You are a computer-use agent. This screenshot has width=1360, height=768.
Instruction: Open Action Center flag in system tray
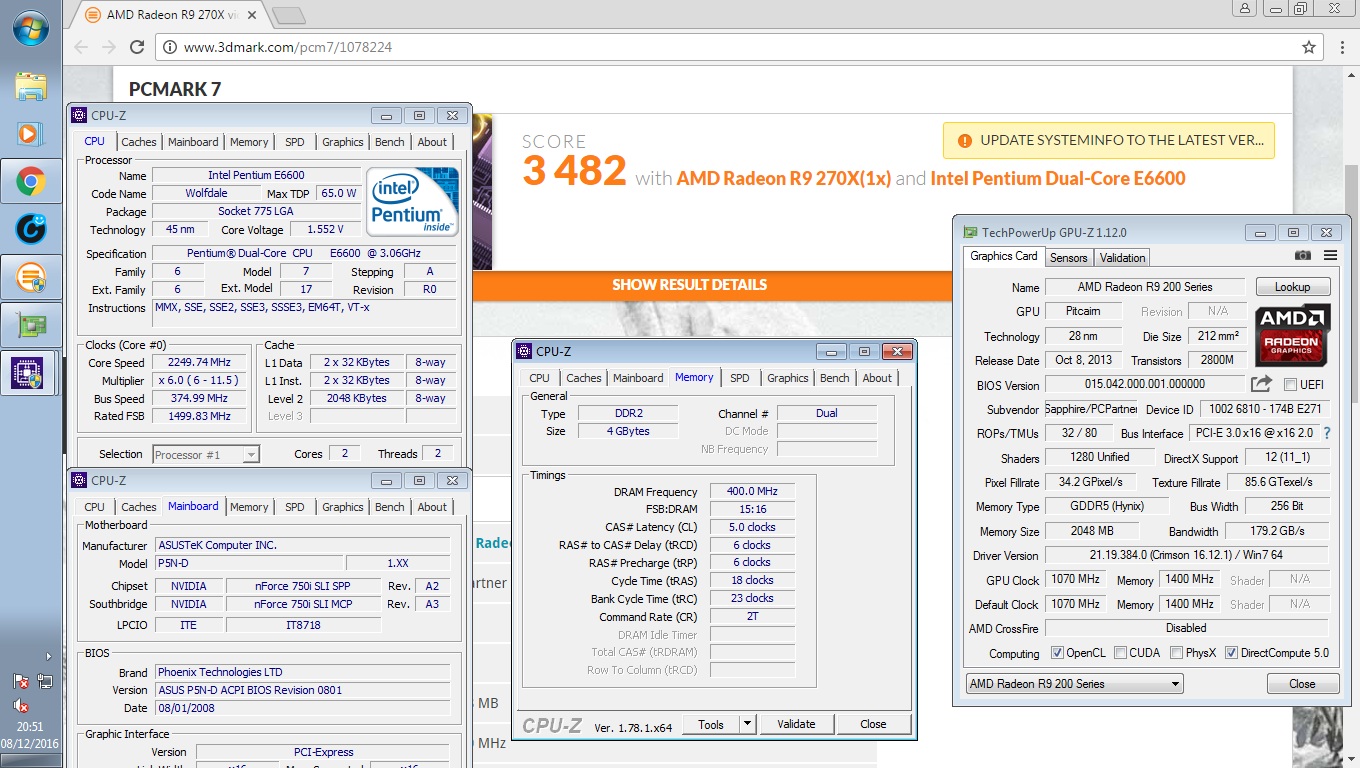pyautogui.click(x=21, y=682)
